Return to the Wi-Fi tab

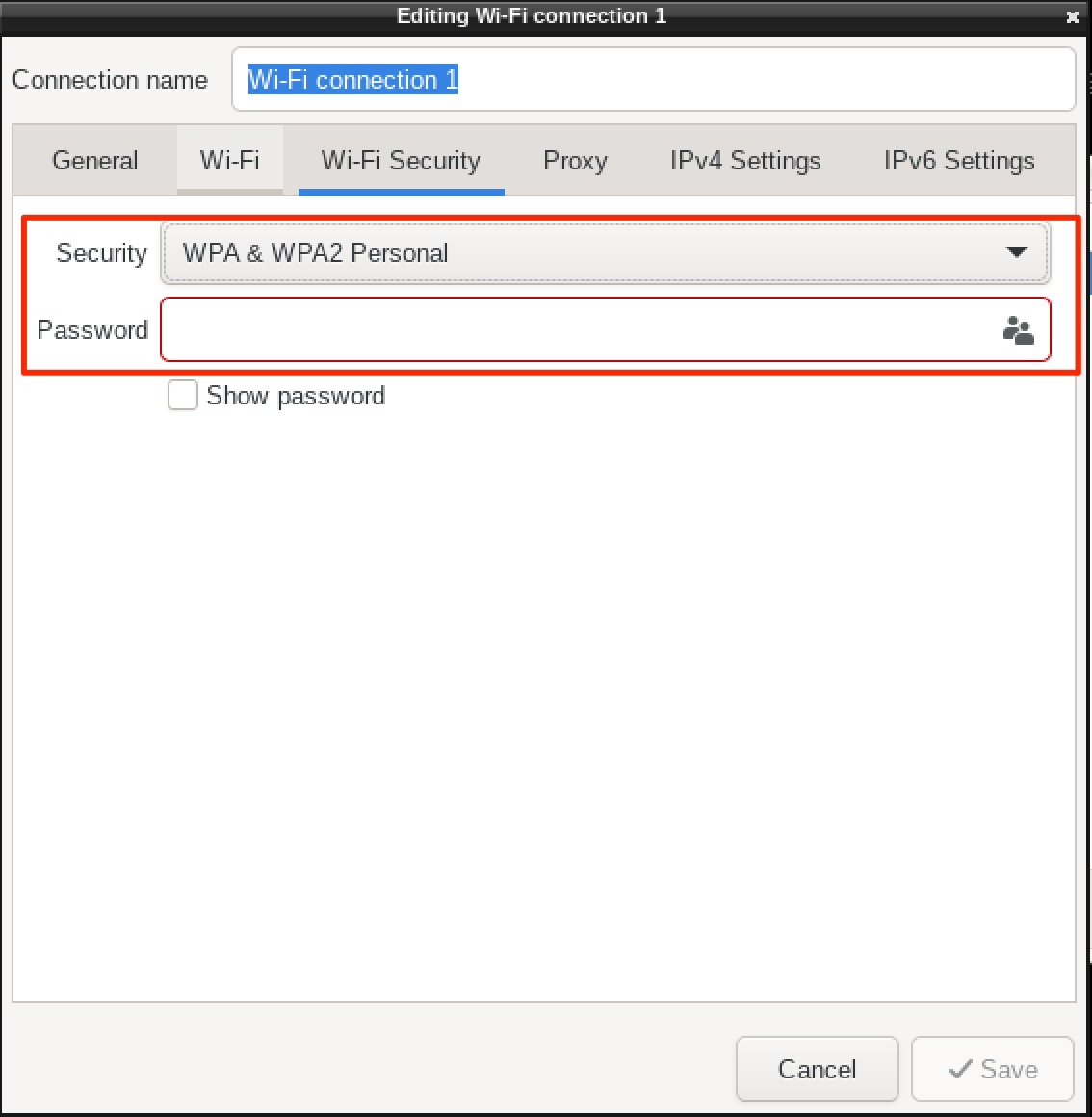pos(230,160)
